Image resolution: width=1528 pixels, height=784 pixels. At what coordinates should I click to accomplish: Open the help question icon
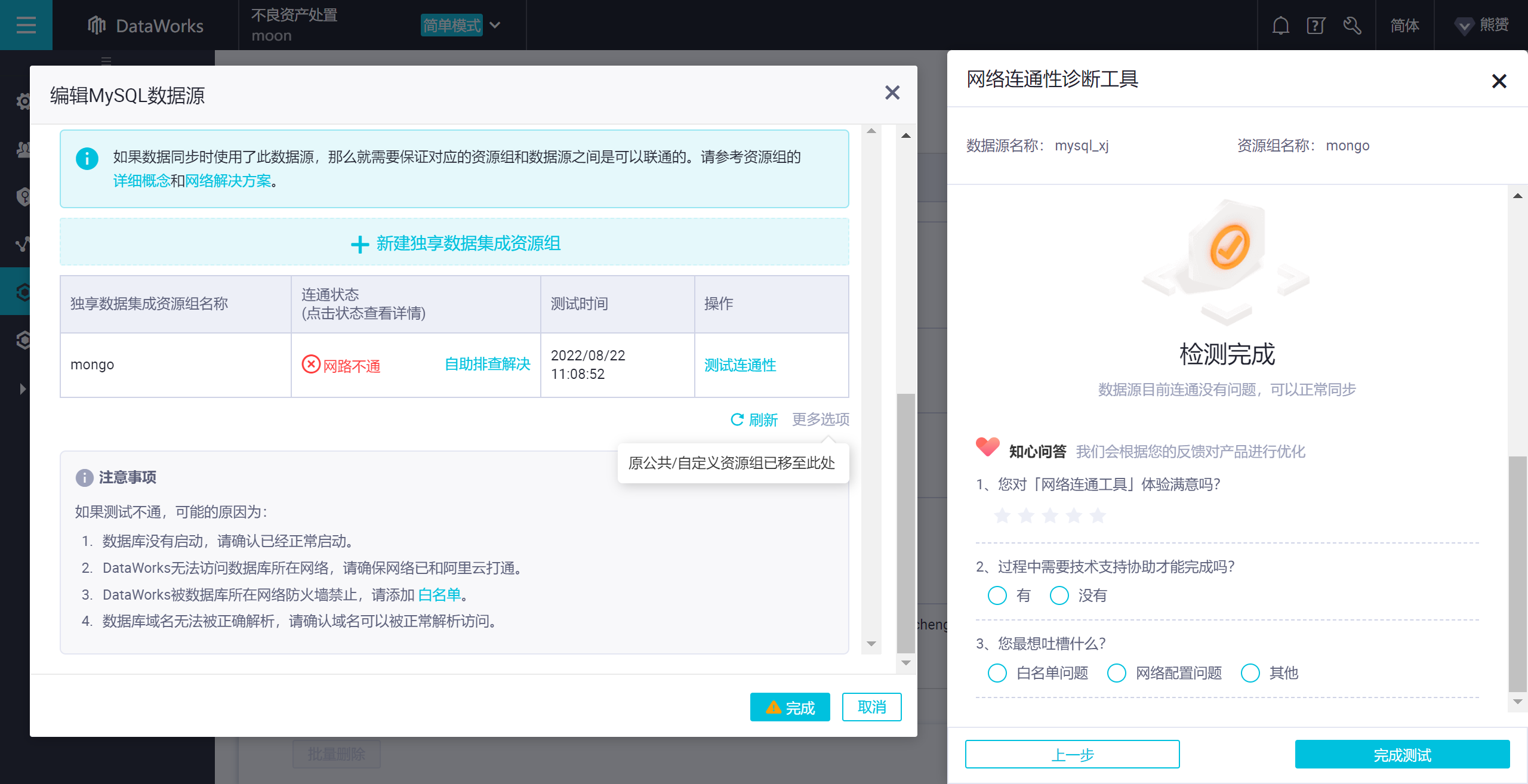coord(1316,26)
